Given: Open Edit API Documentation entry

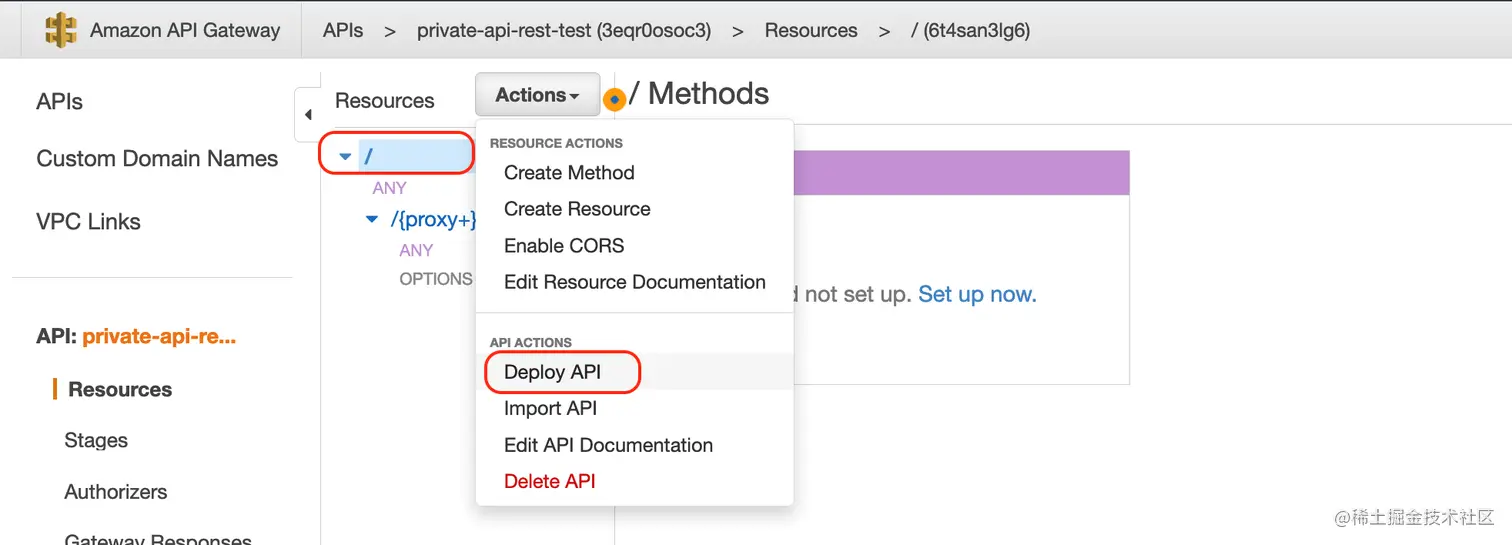Looking at the screenshot, I should tap(608, 445).
